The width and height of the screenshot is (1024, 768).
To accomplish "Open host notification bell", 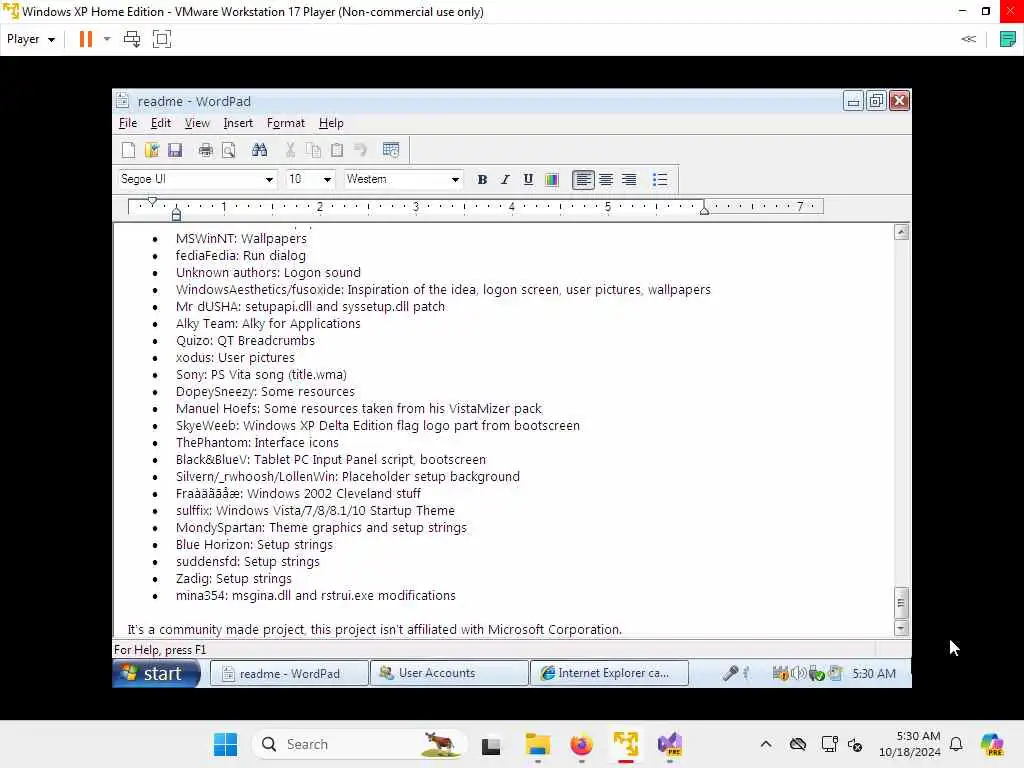I will click(x=956, y=744).
